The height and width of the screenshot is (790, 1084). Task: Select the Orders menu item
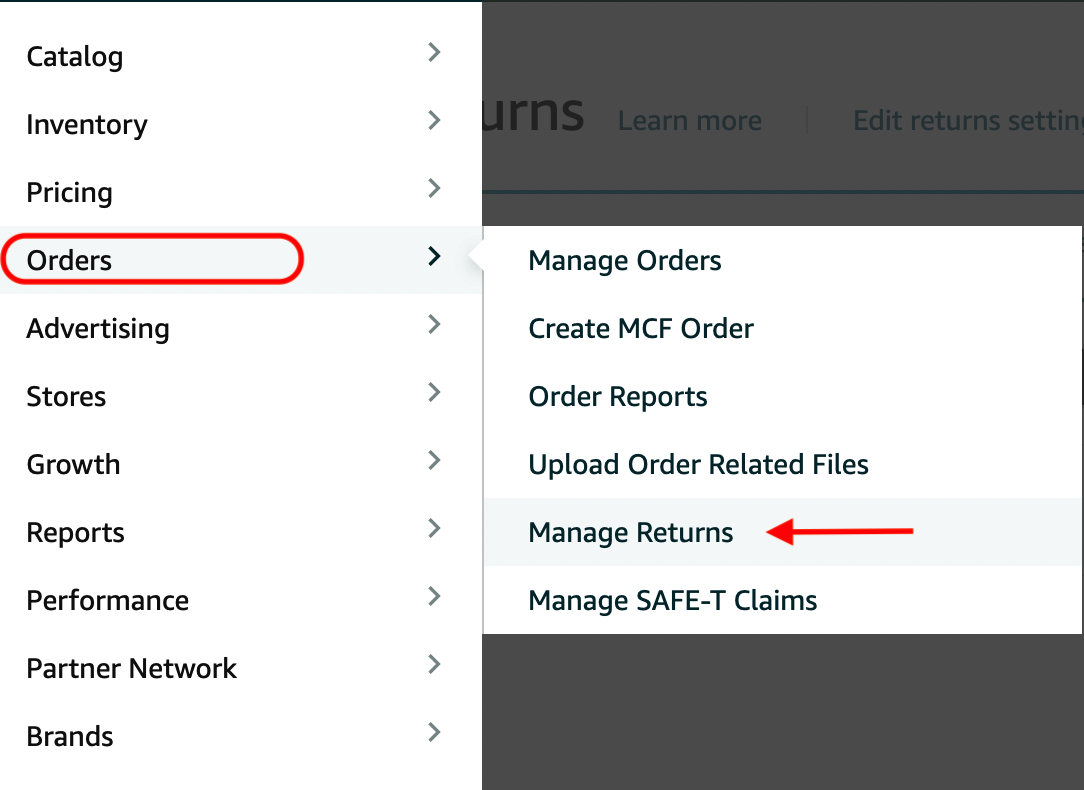click(241, 260)
